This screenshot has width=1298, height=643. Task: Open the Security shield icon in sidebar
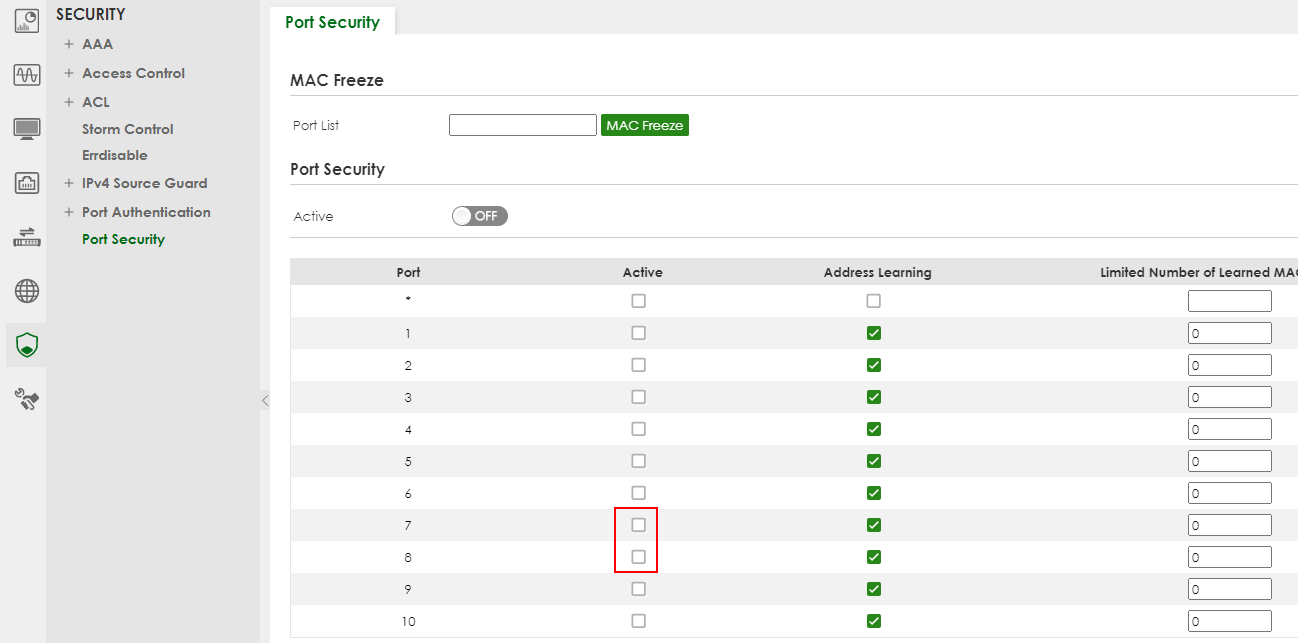(25, 344)
